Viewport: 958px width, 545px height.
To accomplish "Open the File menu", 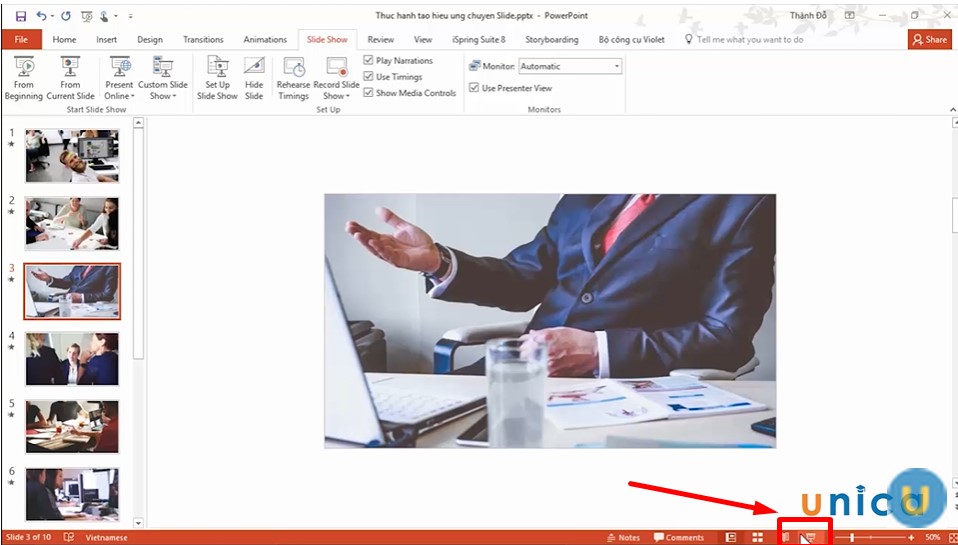I will [x=21, y=39].
